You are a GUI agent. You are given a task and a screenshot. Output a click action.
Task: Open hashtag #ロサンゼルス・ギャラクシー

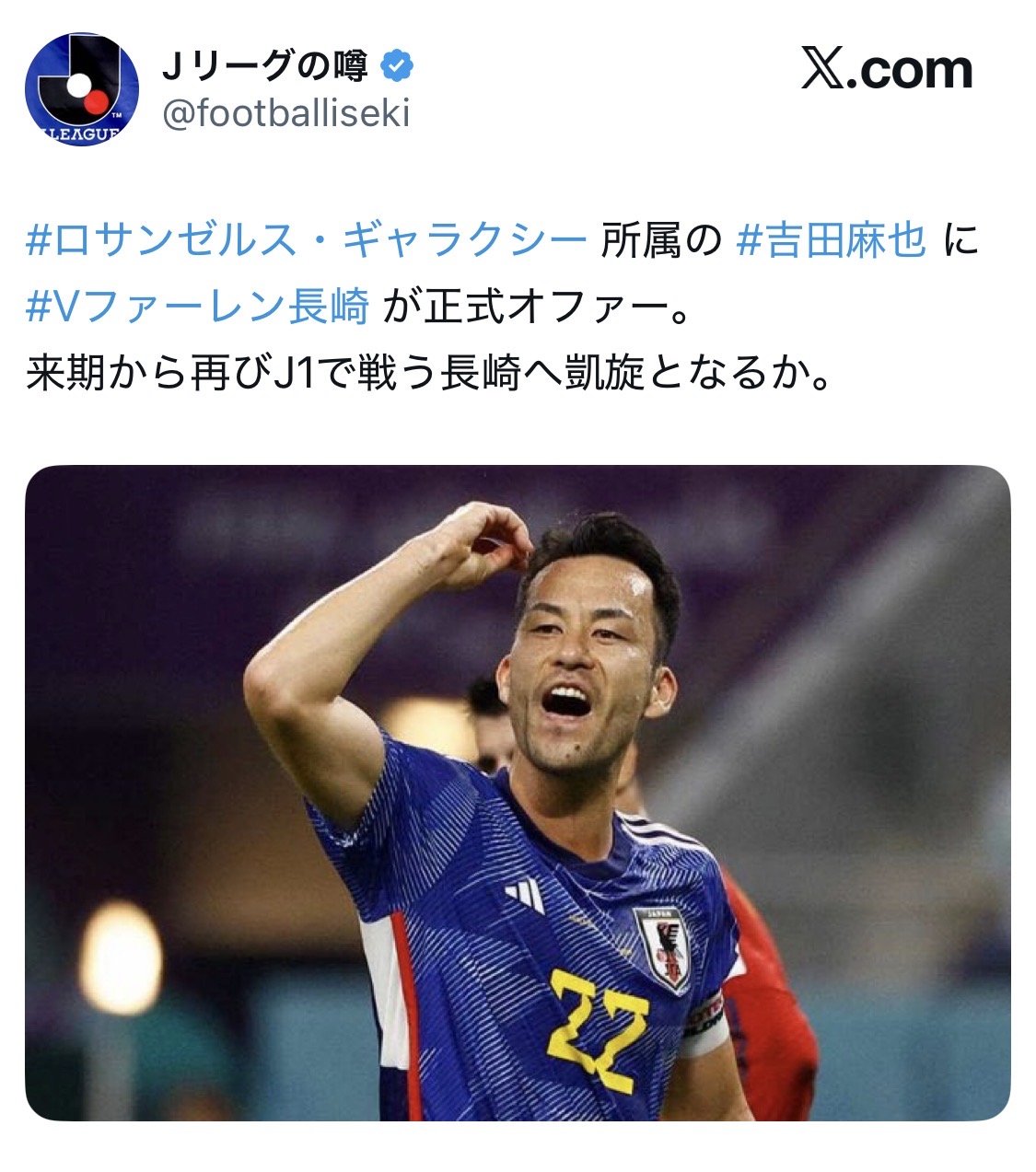pyautogui.click(x=307, y=241)
